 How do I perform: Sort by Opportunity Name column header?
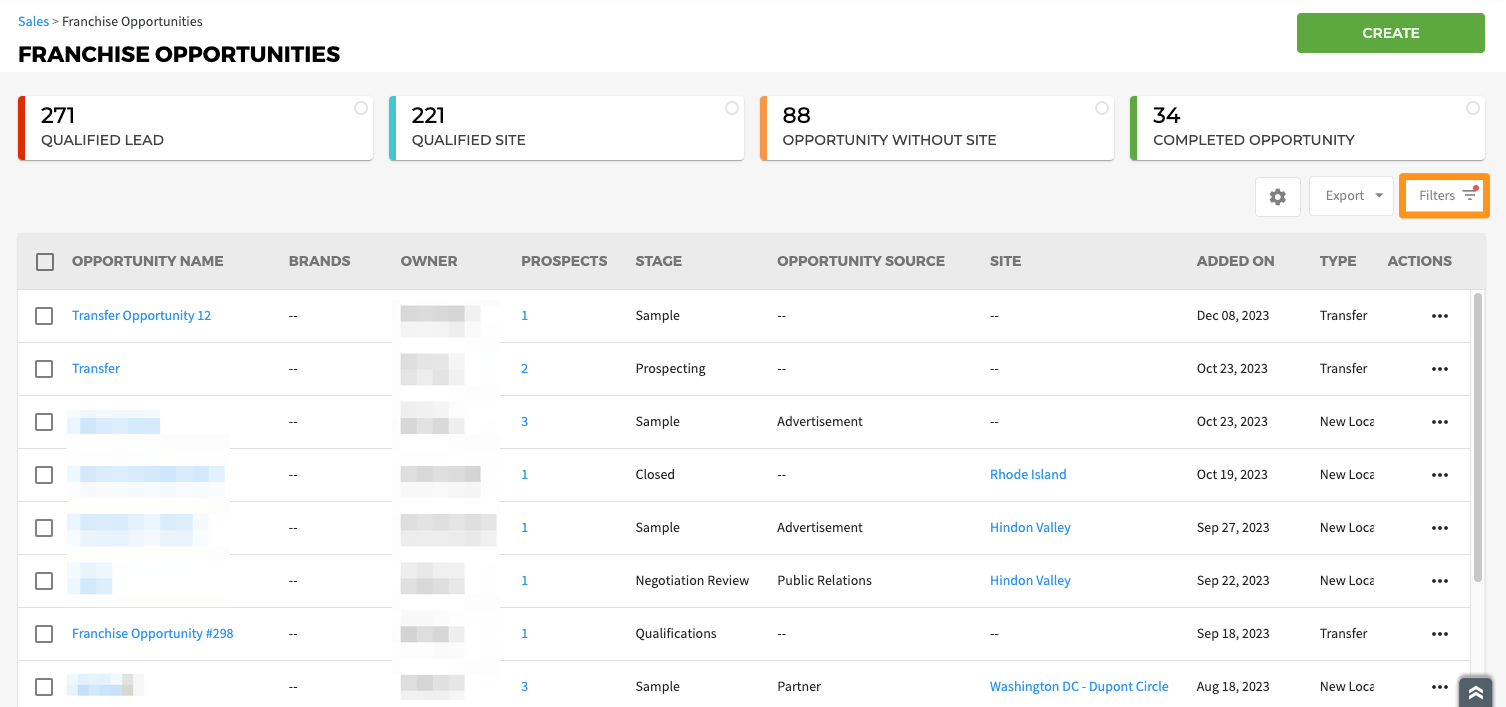147,261
